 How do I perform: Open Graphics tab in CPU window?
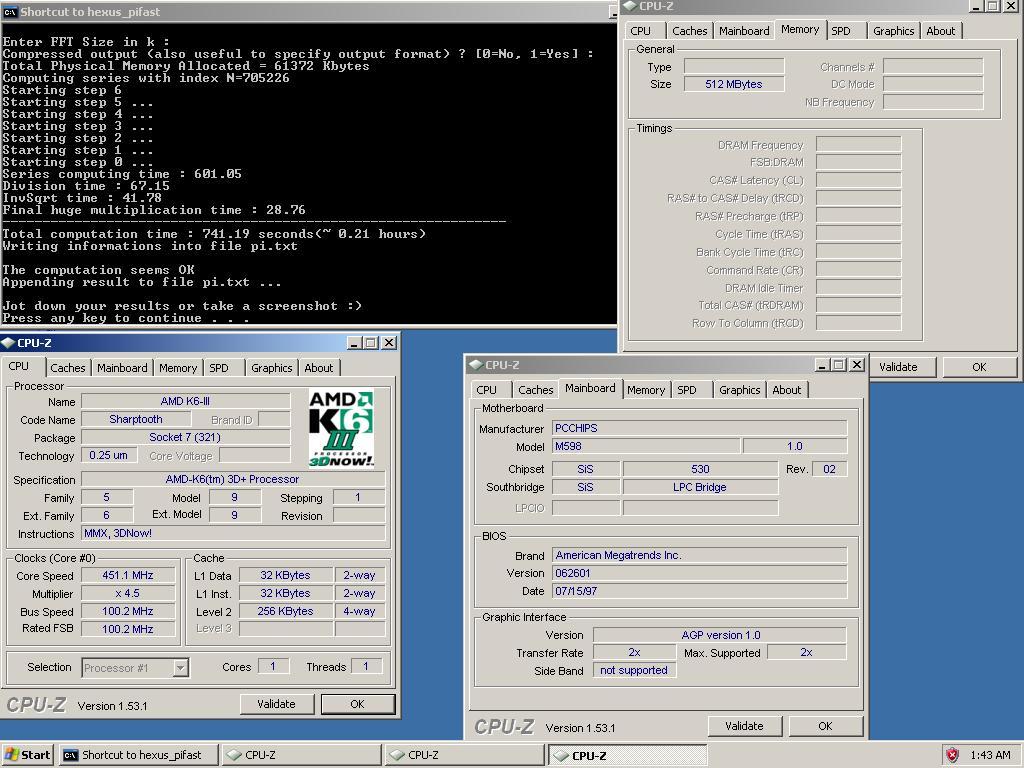[x=272, y=368]
